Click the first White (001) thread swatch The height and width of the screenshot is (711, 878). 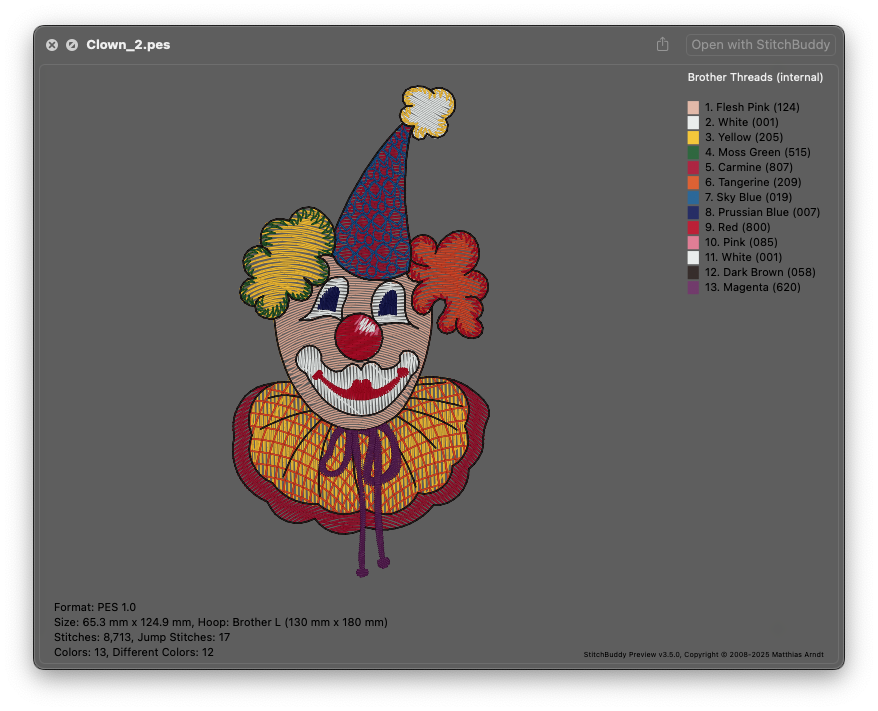pos(693,122)
